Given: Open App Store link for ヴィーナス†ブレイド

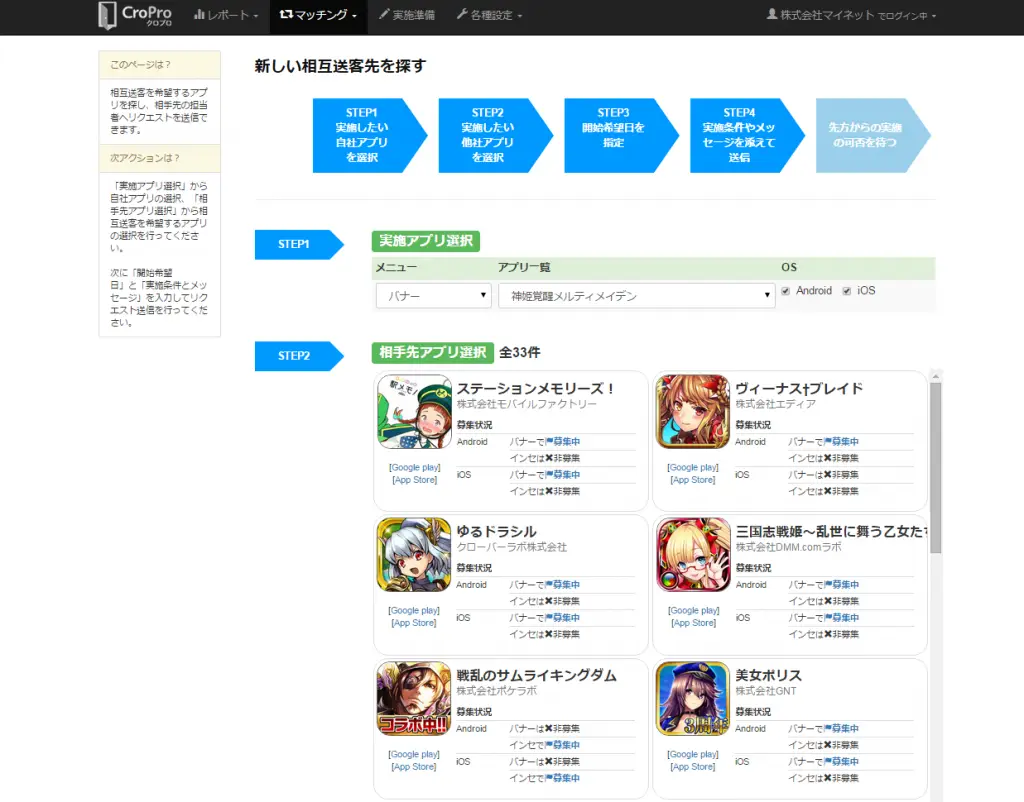Looking at the screenshot, I should [x=693, y=480].
